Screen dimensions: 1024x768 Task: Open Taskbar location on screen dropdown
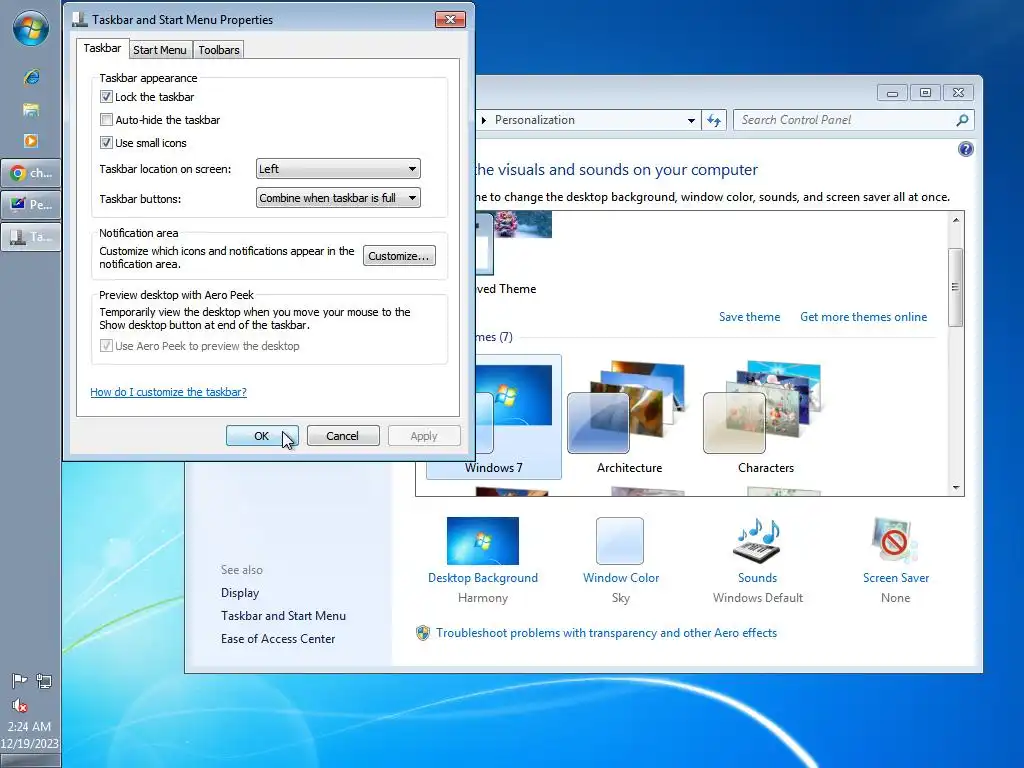pyautogui.click(x=338, y=168)
